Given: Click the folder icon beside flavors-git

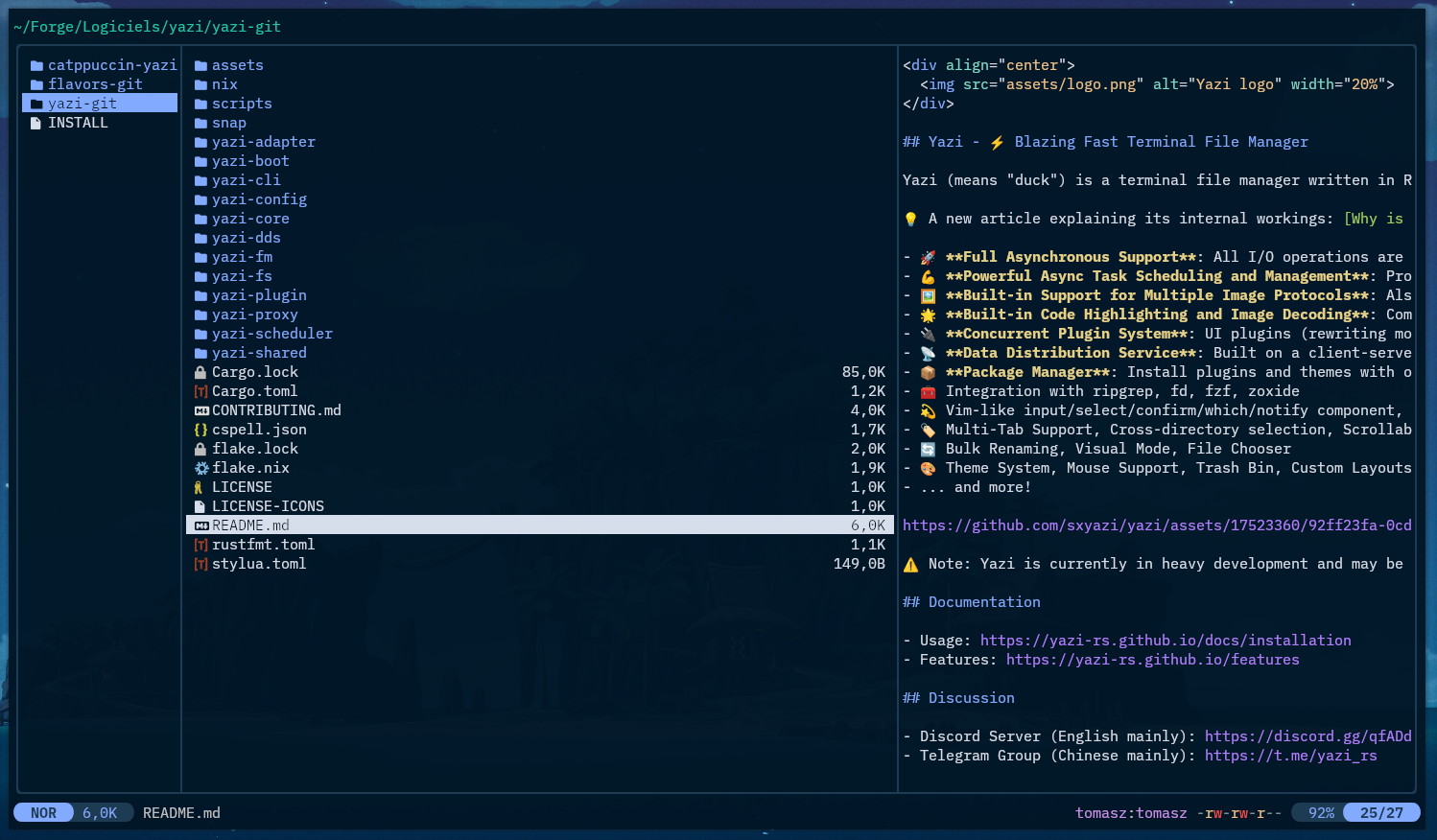Looking at the screenshot, I should [36, 84].
